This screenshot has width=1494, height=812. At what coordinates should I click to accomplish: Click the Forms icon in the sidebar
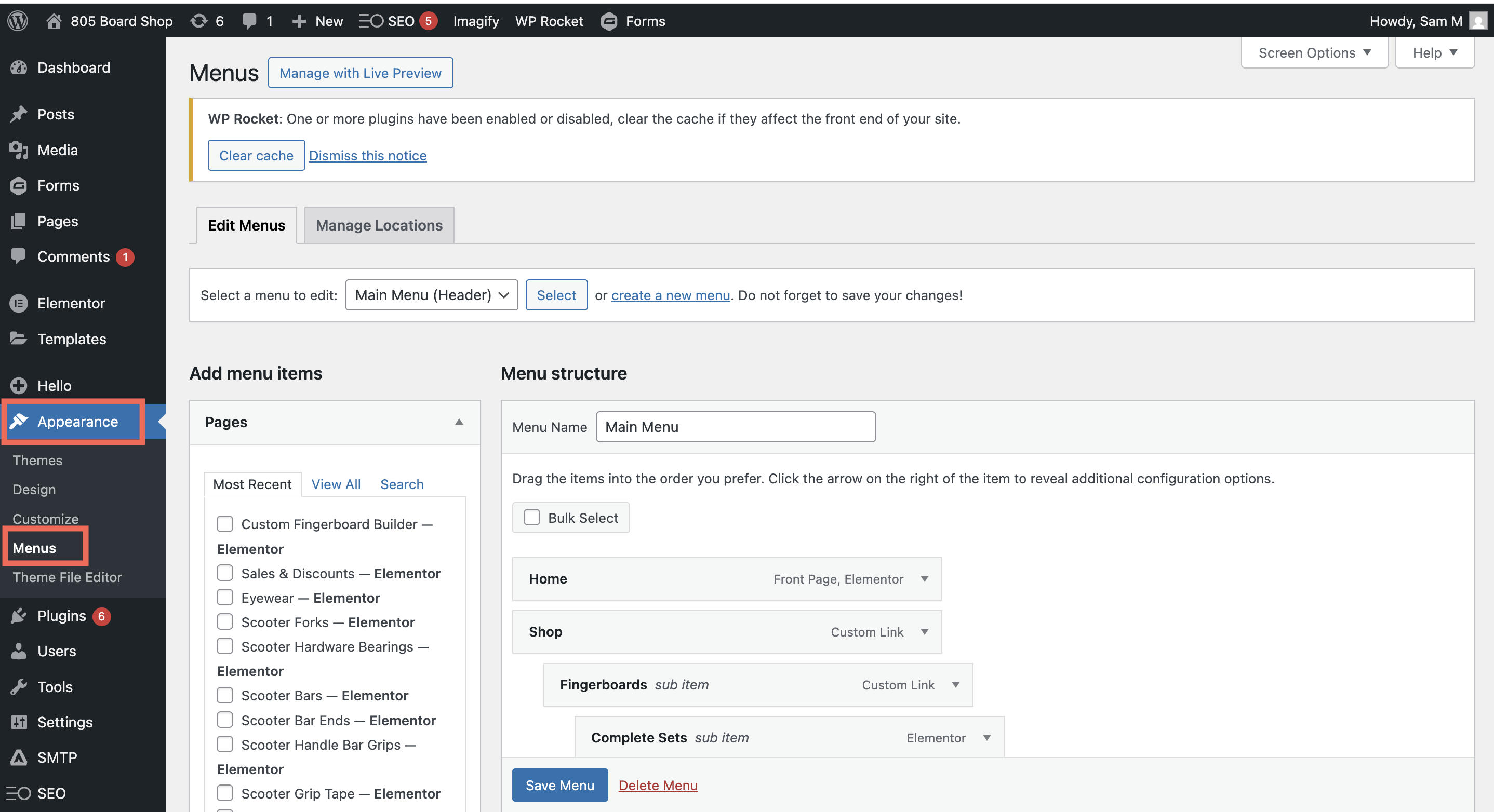pos(19,185)
